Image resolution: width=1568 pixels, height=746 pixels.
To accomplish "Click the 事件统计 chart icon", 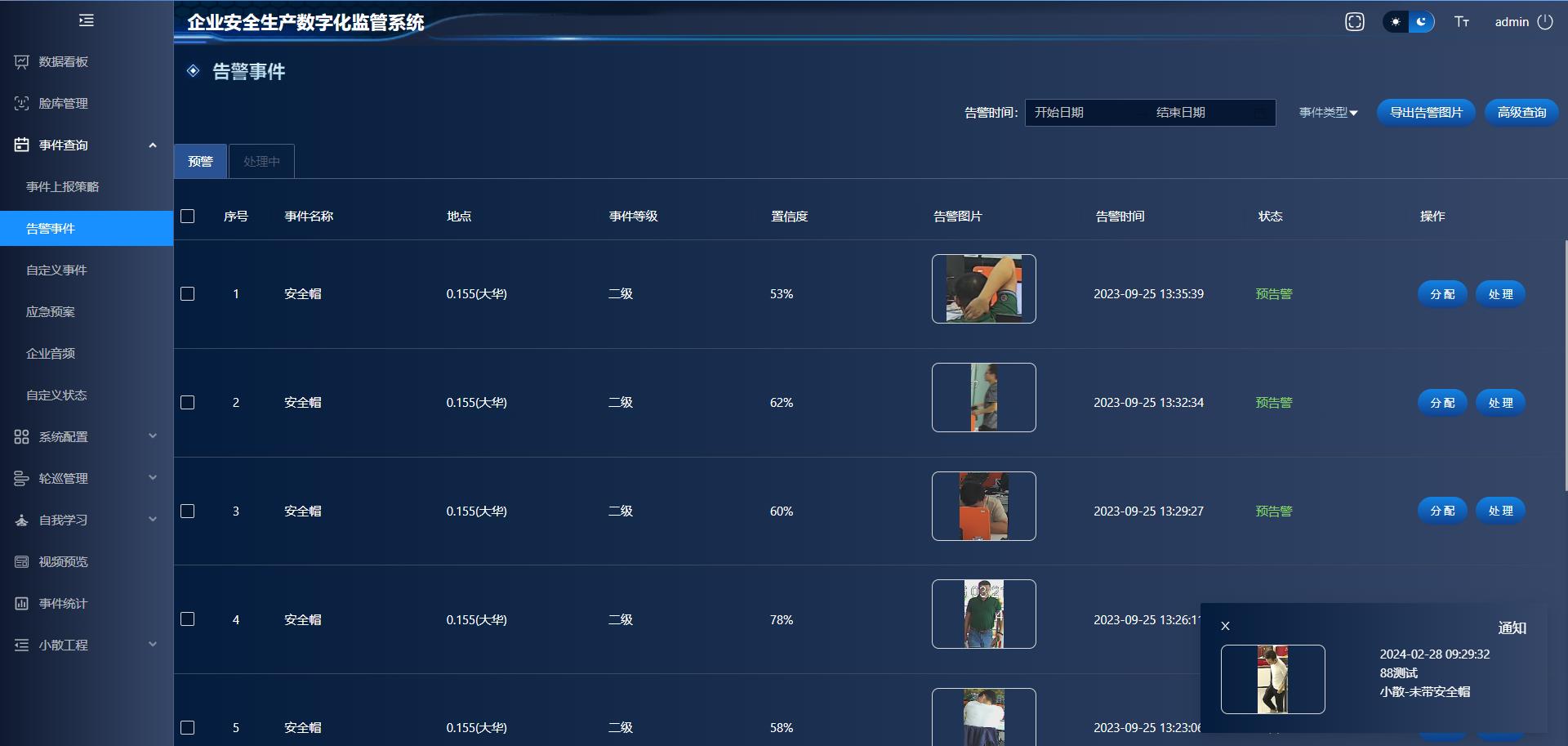I will pos(21,604).
